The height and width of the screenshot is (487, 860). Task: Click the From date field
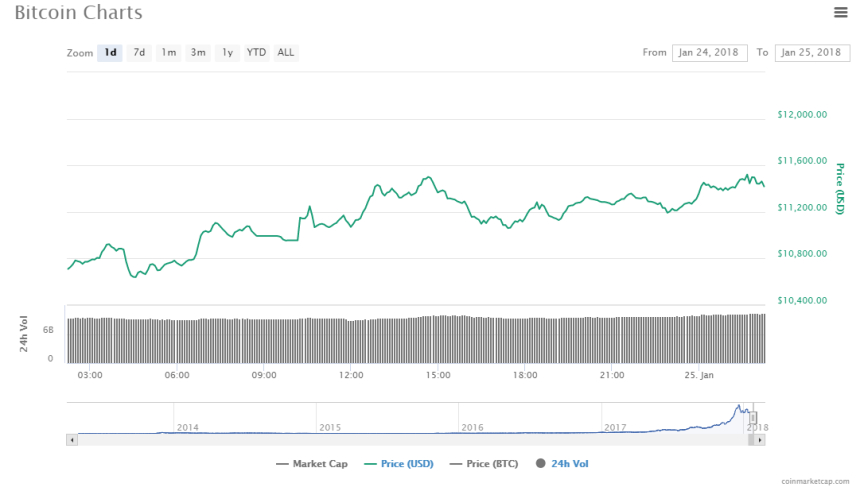pos(709,53)
